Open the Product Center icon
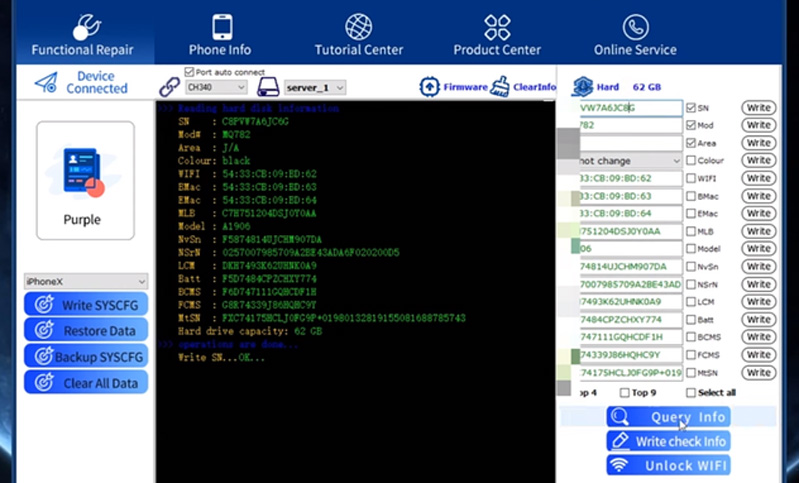 tap(496, 27)
